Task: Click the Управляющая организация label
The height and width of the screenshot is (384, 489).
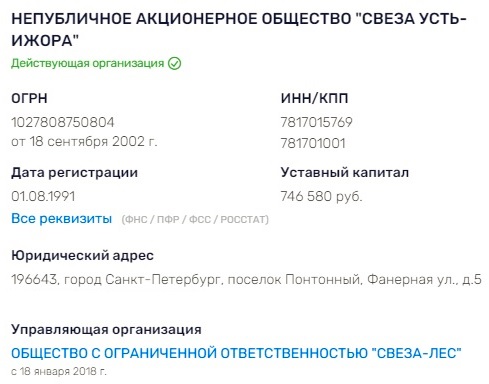Action: 106,330
